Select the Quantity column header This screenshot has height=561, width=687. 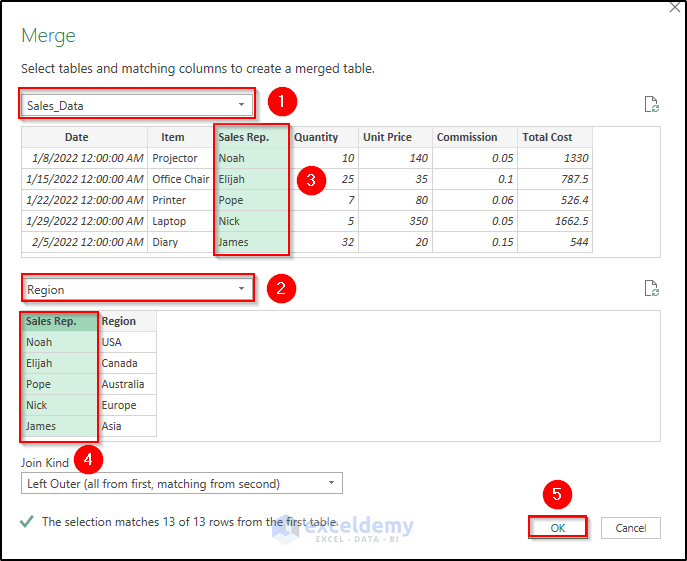coord(316,137)
